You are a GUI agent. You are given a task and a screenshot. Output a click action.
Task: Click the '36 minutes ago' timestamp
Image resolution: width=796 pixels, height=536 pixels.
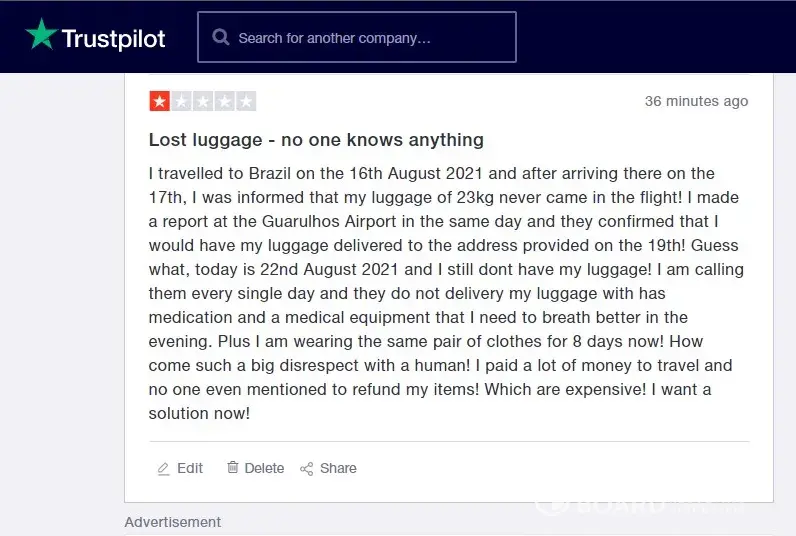pyautogui.click(x=696, y=101)
